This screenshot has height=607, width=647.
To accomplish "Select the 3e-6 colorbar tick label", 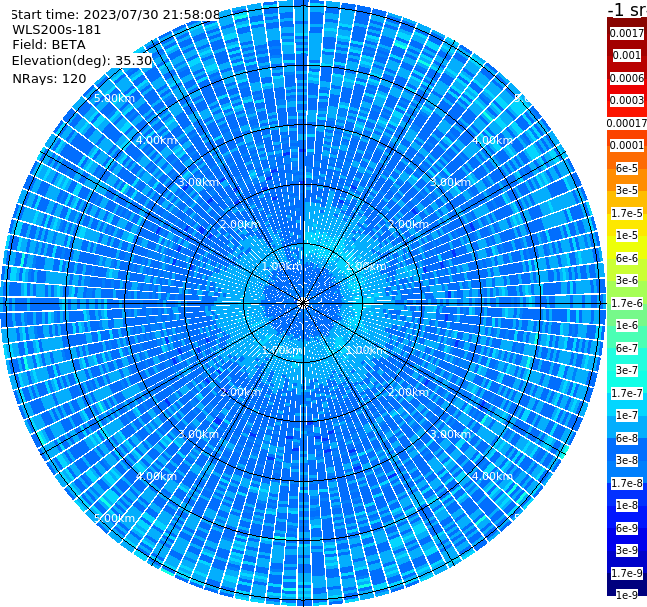I will pyautogui.click(x=627, y=280).
